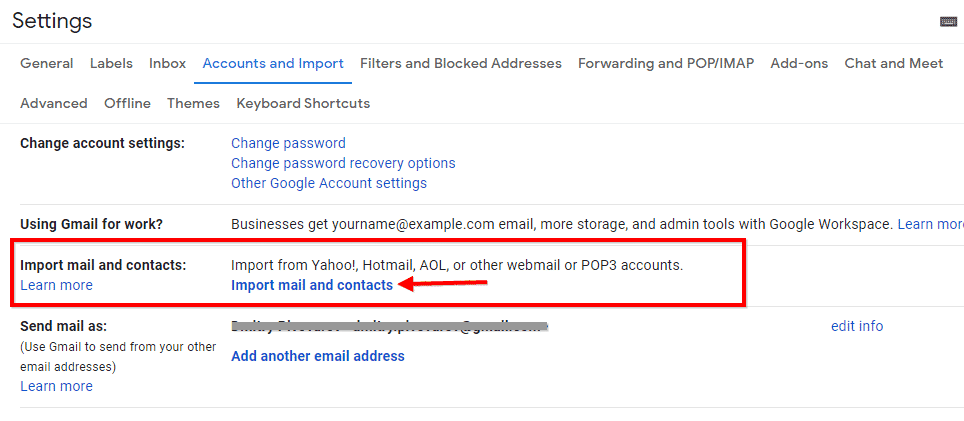Open the Chat and Meet tab

[x=894, y=63]
